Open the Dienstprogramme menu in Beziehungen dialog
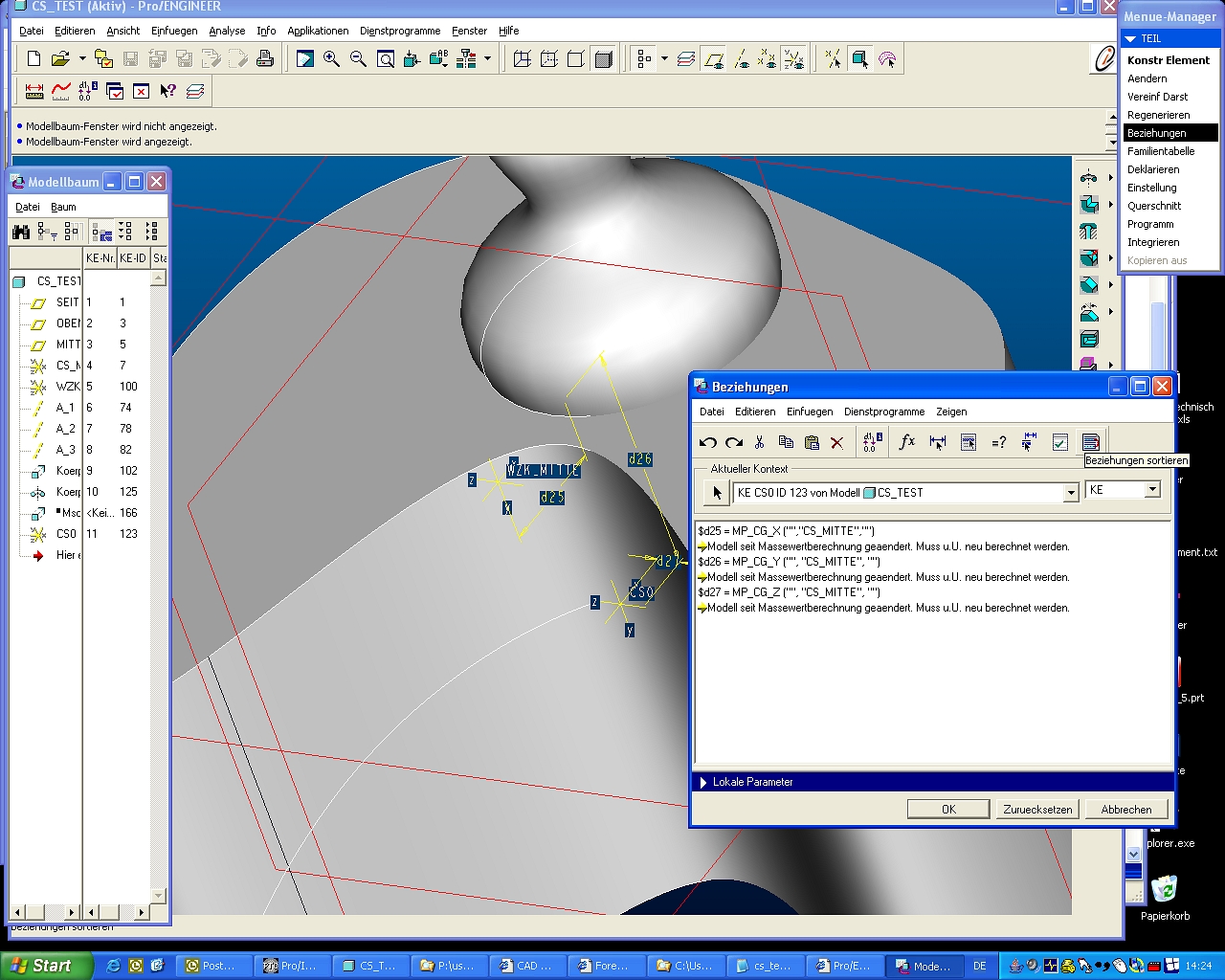Image resolution: width=1225 pixels, height=980 pixels. click(x=884, y=412)
